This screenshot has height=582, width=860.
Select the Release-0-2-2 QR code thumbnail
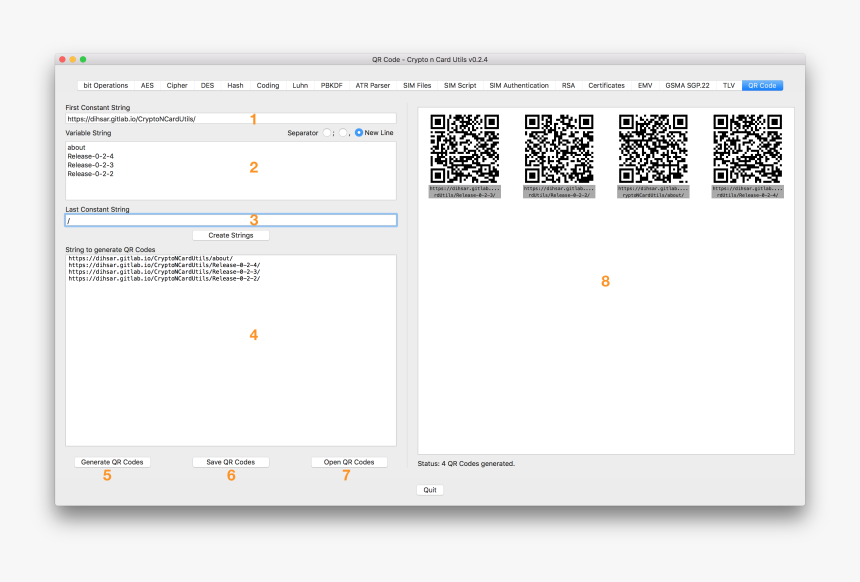pos(559,156)
